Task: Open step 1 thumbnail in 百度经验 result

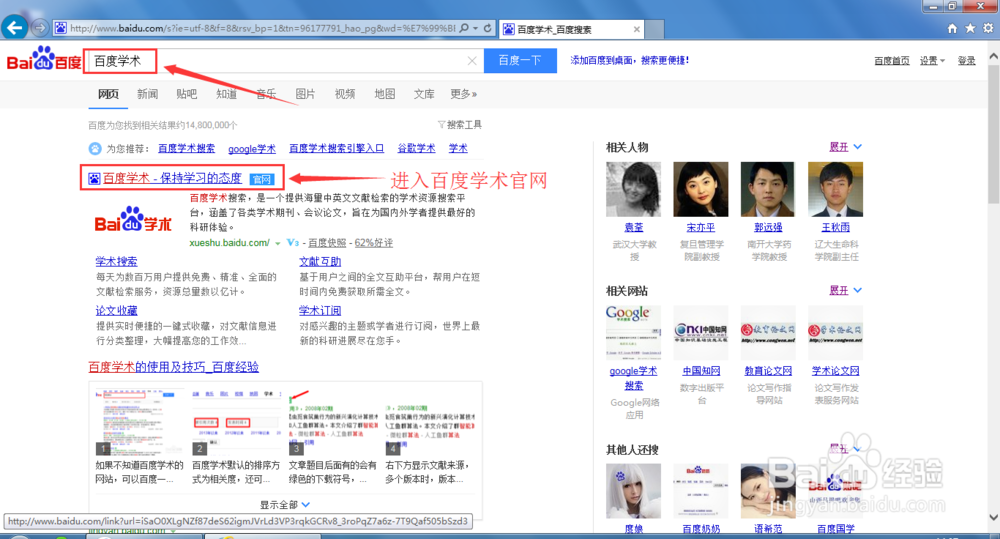Action: [138, 422]
